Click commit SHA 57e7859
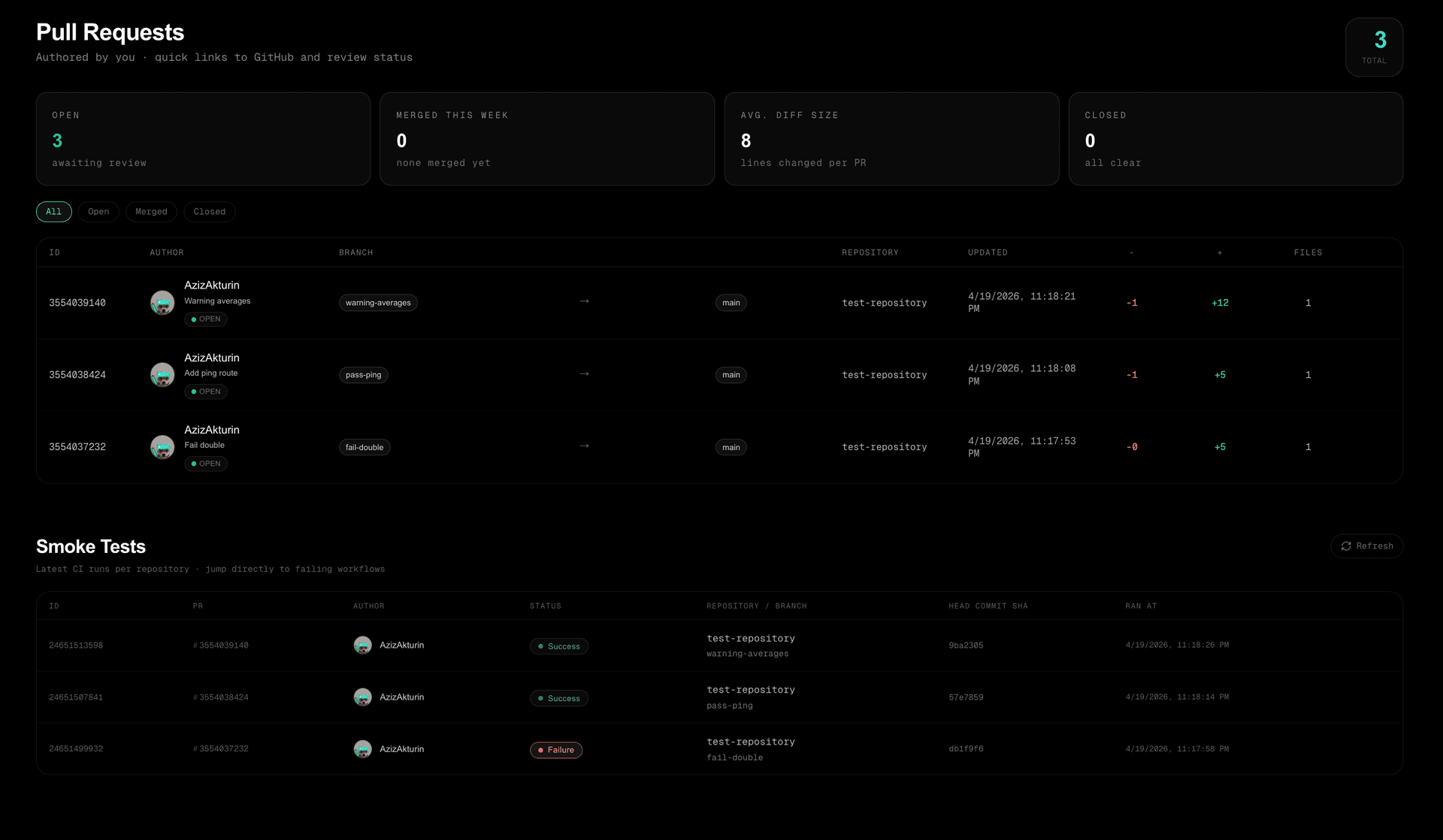1443x840 pixels. [x=966, y=697]
